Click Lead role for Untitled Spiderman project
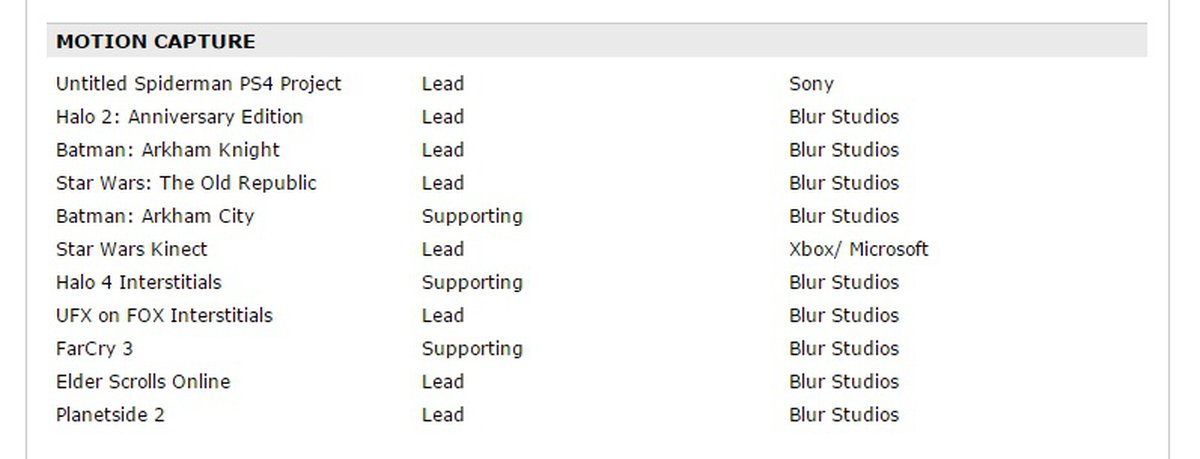Viewport: 1200px width, 459px height. pos(443,84)
